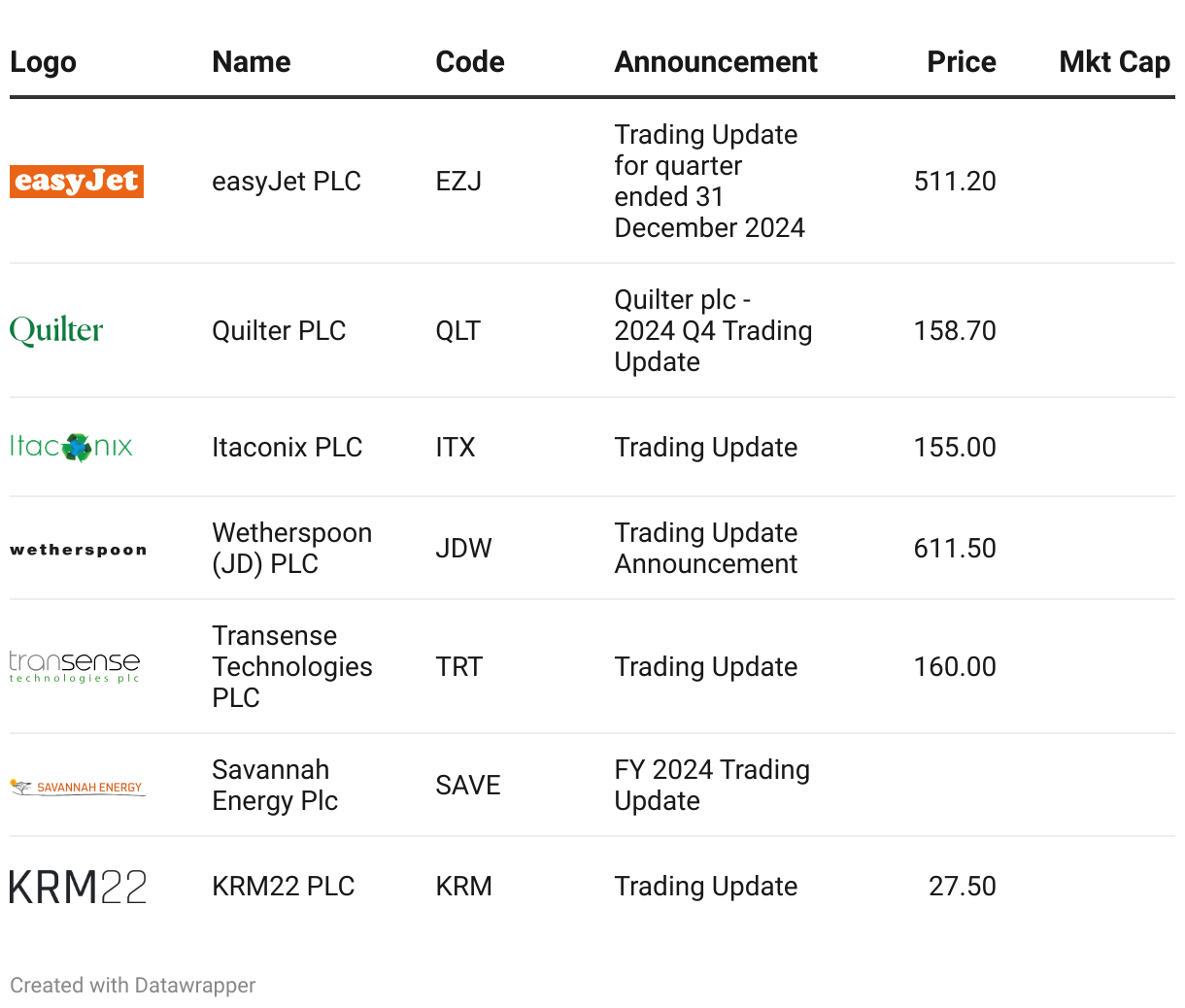Click the EZJ ticker code
Viewport: 1185px width, 1008px height.
(458, 182)
